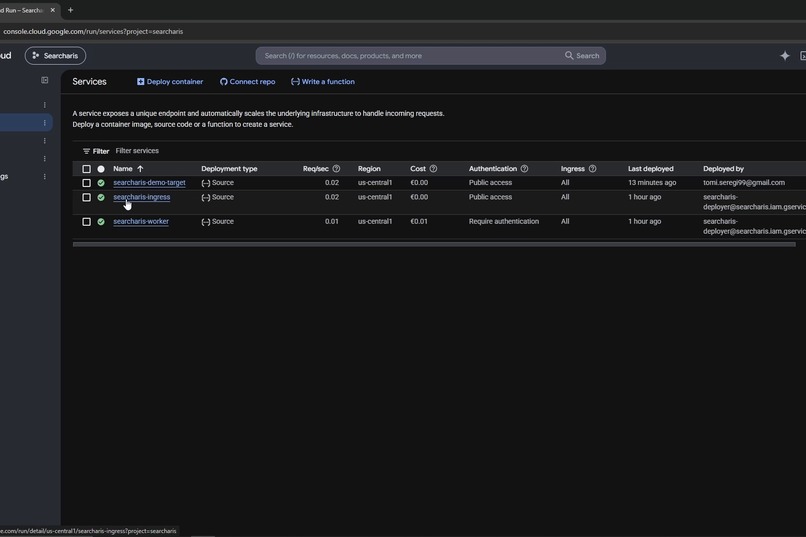Click the ascending sort arrow beside Name

(x=140, y=169)
